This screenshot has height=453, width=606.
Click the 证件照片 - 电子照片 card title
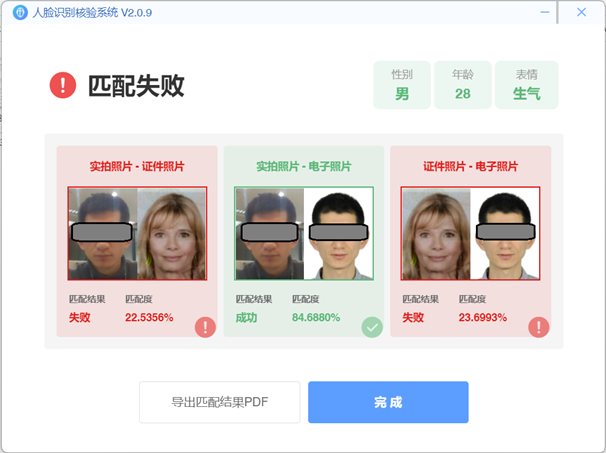470,167
